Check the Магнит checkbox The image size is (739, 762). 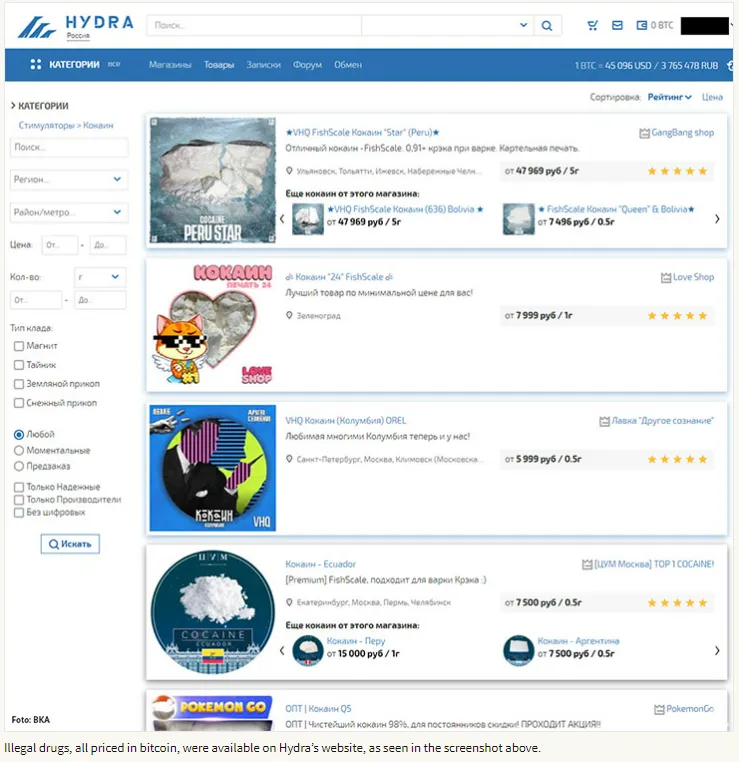tap(19, 346)
